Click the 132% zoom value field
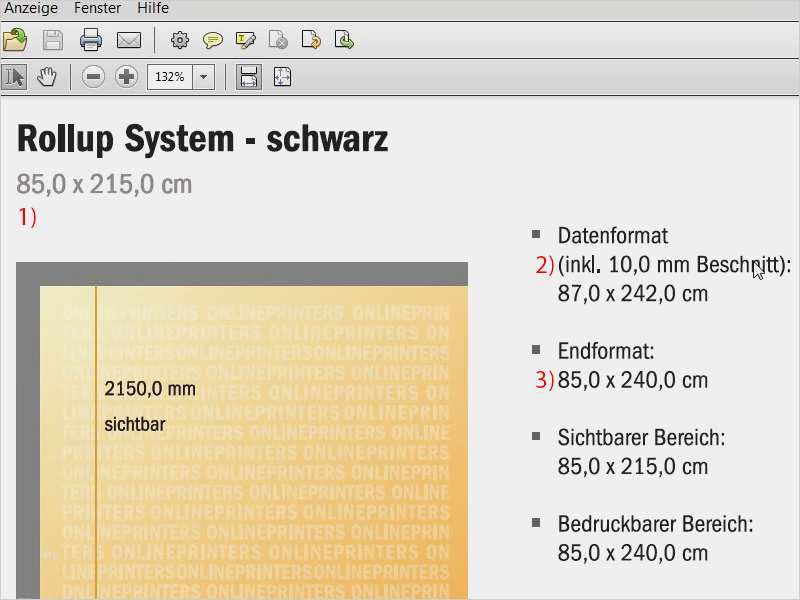Image resolution: width=800 pixels, height=600 pixels. coord(170,77)
